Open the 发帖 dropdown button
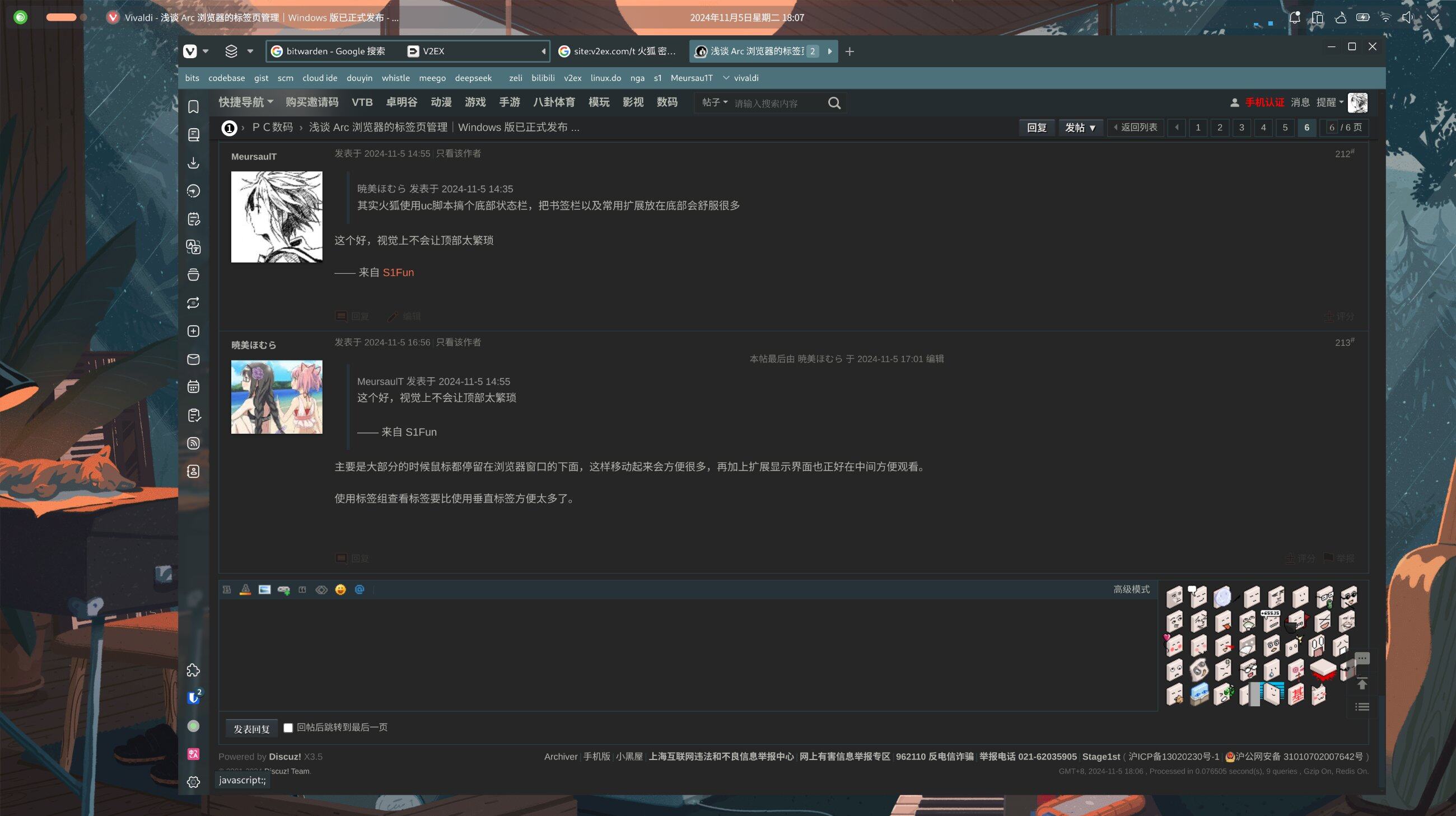Image resolution: width=1456 pixels, height=816 pixels. (x=1080, y=128)
